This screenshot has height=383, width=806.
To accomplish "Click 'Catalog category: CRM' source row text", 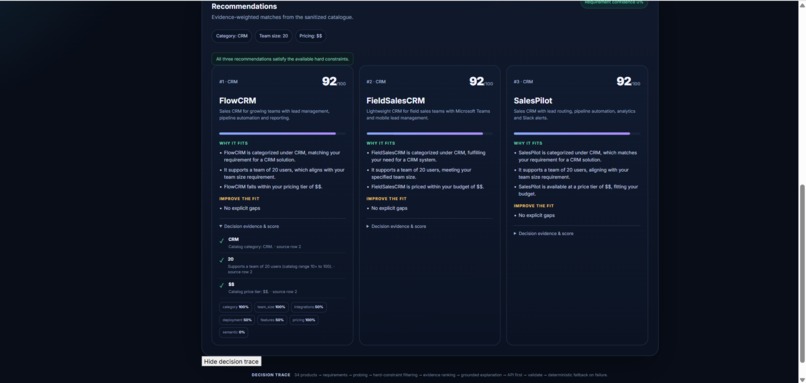I will pyautogui.click(x=265, y=247).
